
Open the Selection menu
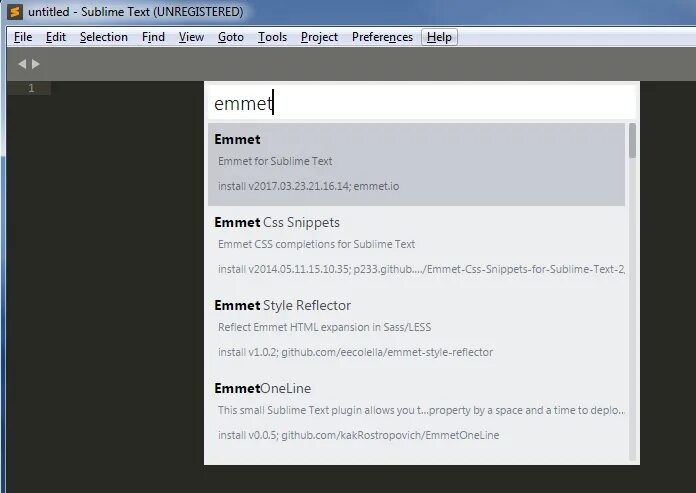pos(103,37)
